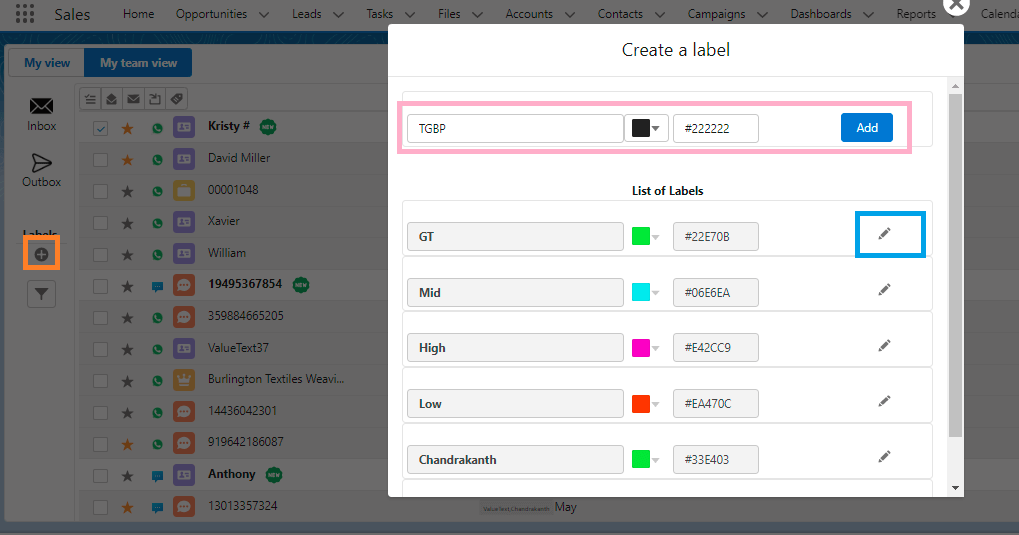Uncheck the Kristy # row checkbox
This screenshot has height=535, width=1019.
pos(100,128)
